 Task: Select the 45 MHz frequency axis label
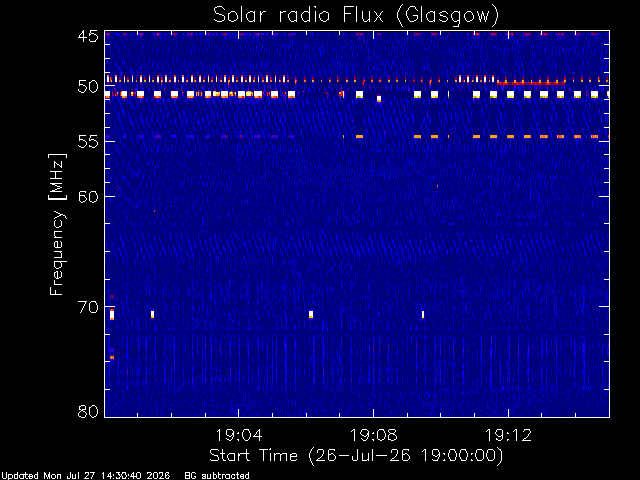pos(88,37)
